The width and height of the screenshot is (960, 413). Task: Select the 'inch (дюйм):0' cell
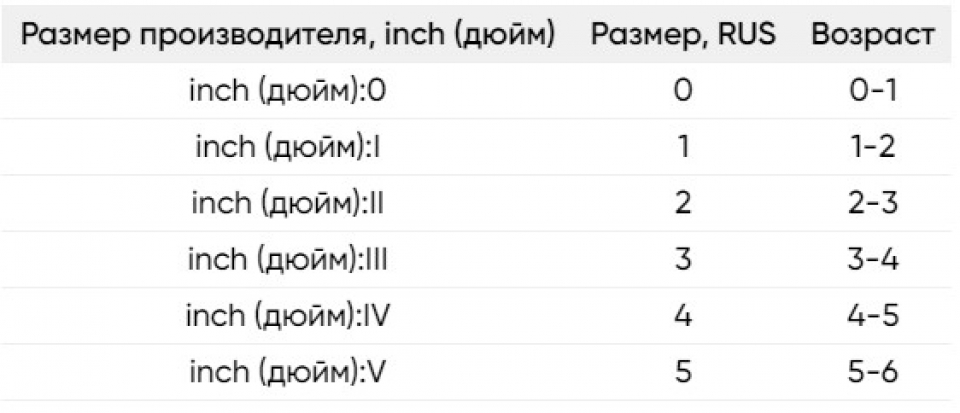pyautogui.click(x=288, y=91)
